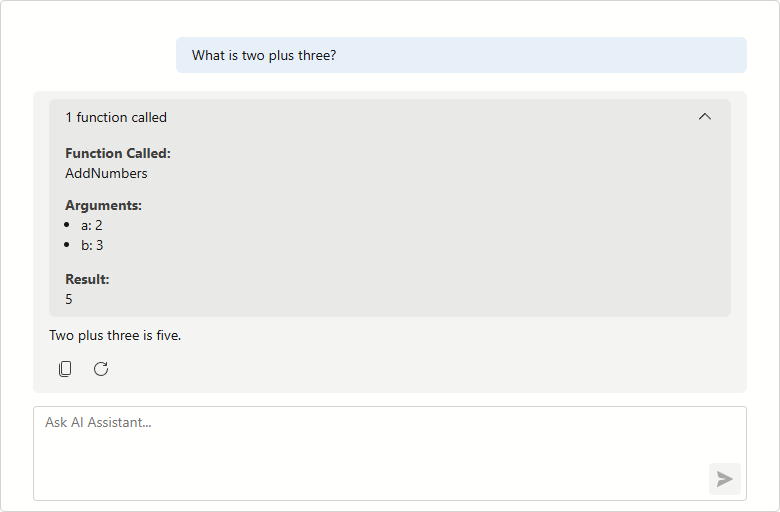
Task: Click the argument entry "b: 3"
Action: pyautogui.click(x=92, y=245)
